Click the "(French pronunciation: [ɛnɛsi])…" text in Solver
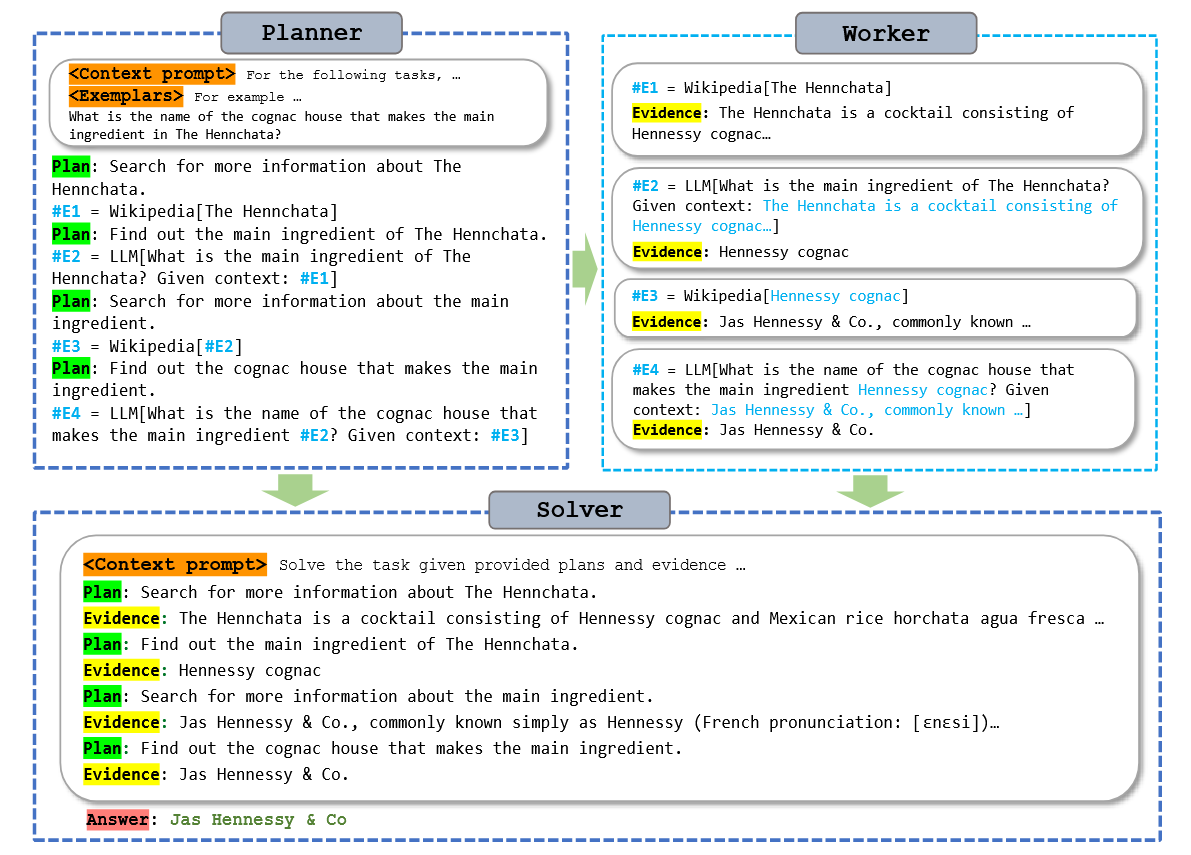 [846, 722]
